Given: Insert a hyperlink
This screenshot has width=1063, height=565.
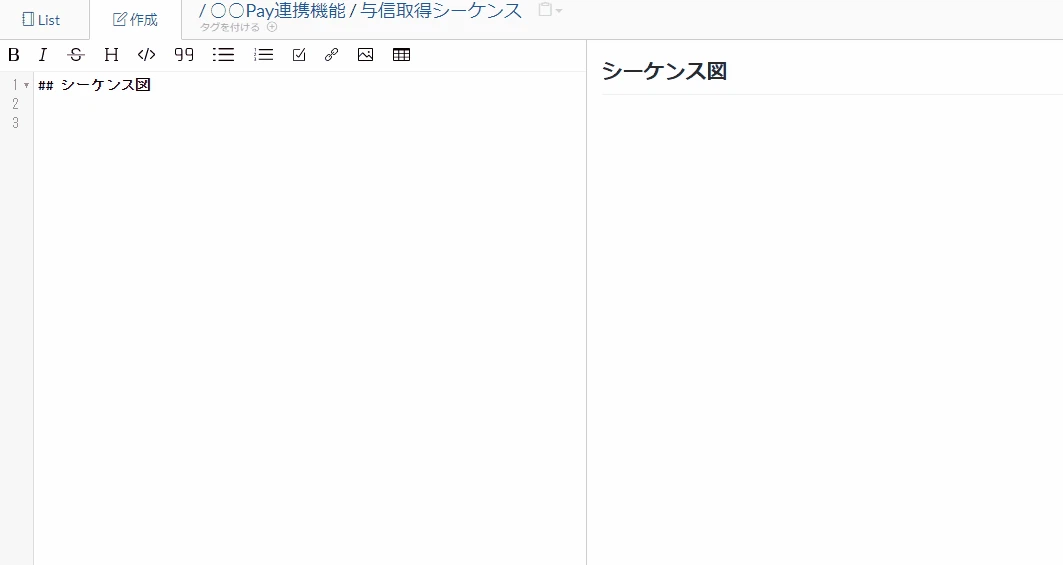Looking at the screenshot, I should pyautogui.click(x=332, y=55).
